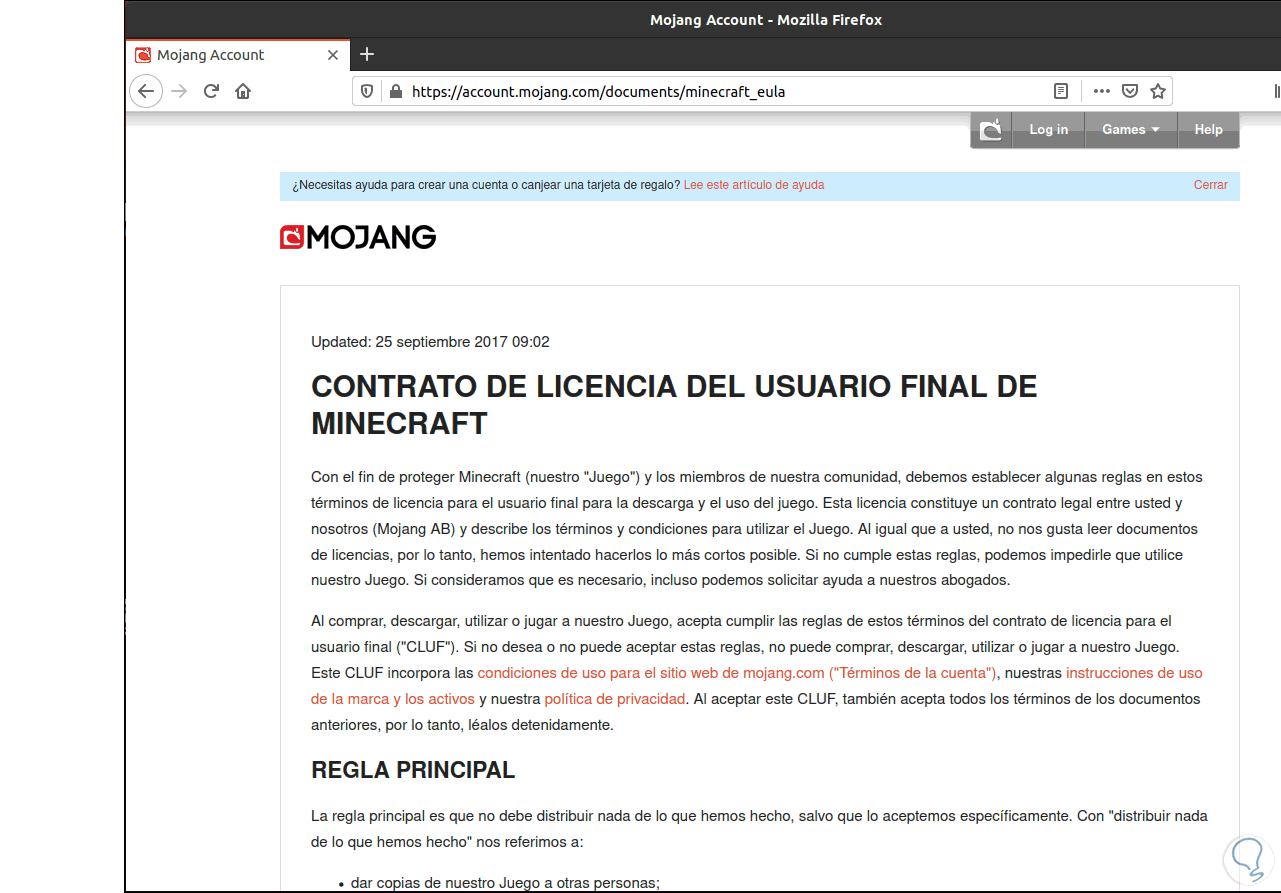Dismiss the help banner with Cerrar
This screenshot has width=1281, height=893.
coord(1211,185)
